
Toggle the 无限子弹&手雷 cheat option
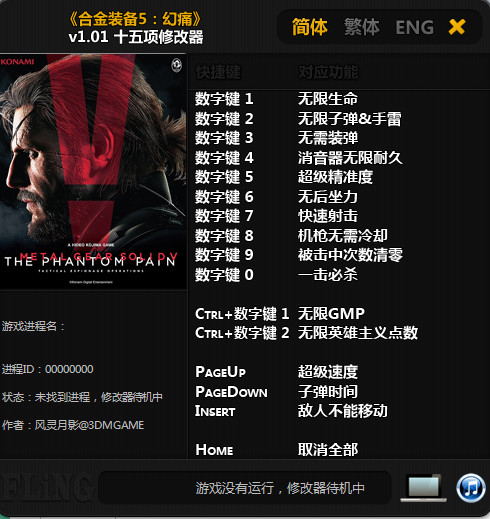[349, 118]
